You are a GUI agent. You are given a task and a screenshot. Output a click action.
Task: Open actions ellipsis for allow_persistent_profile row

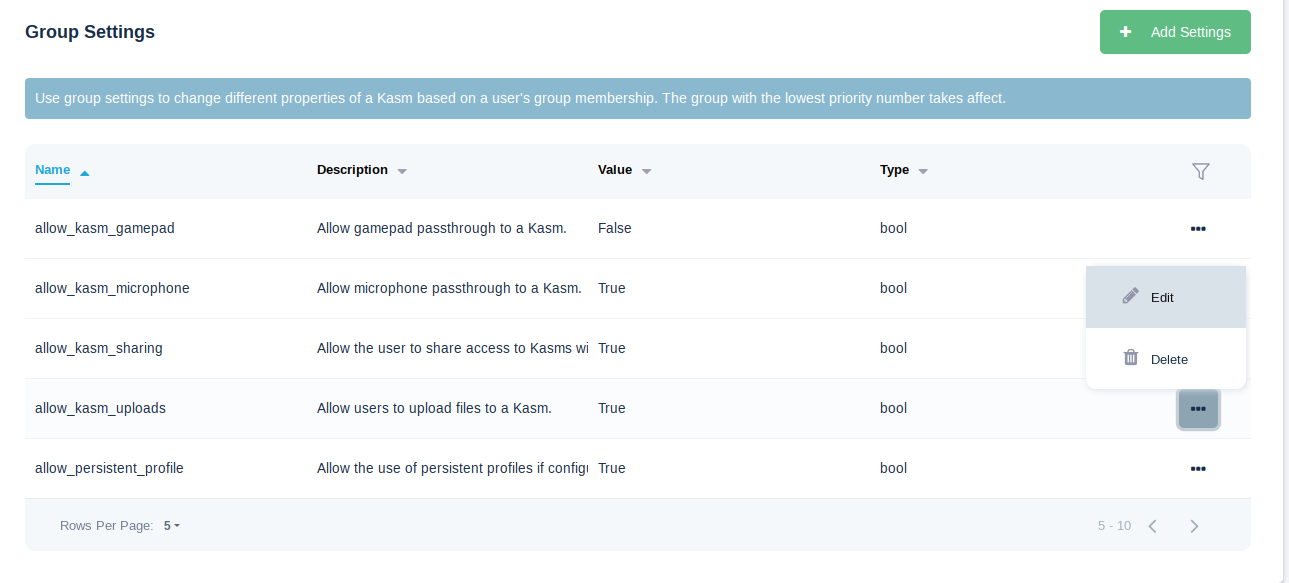1198,468
